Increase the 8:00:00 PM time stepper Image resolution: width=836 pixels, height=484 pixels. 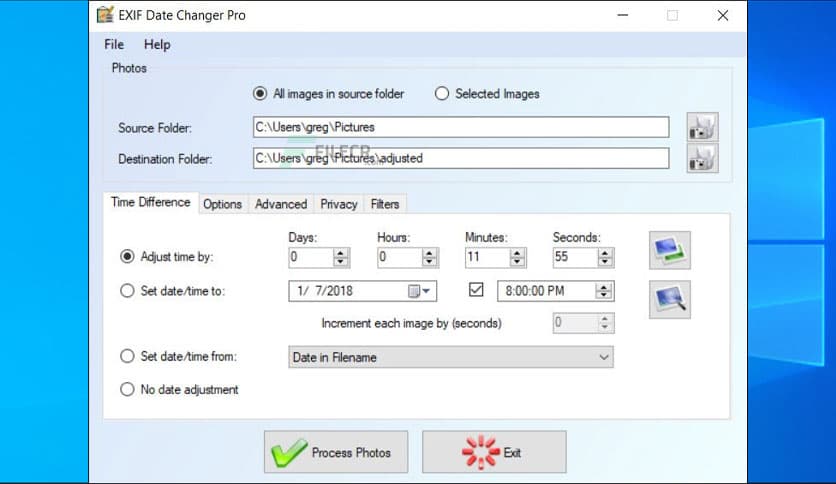click(x=604, y=287)
